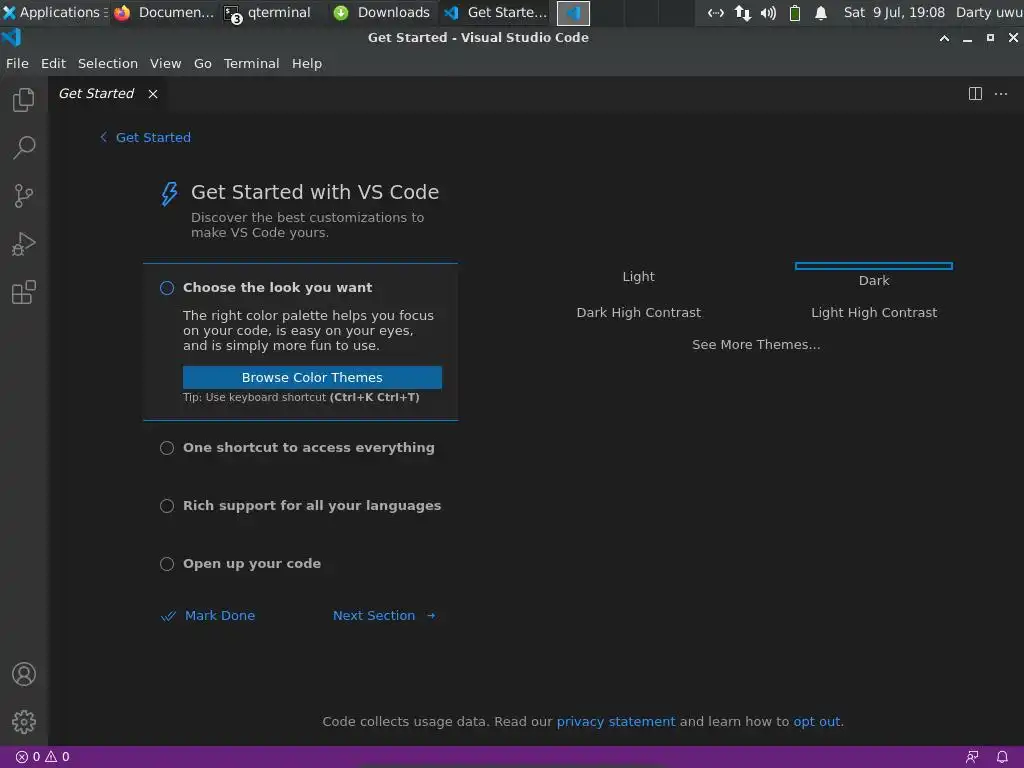Split the editor to the right
The image size is (1024, 768).
975,93
